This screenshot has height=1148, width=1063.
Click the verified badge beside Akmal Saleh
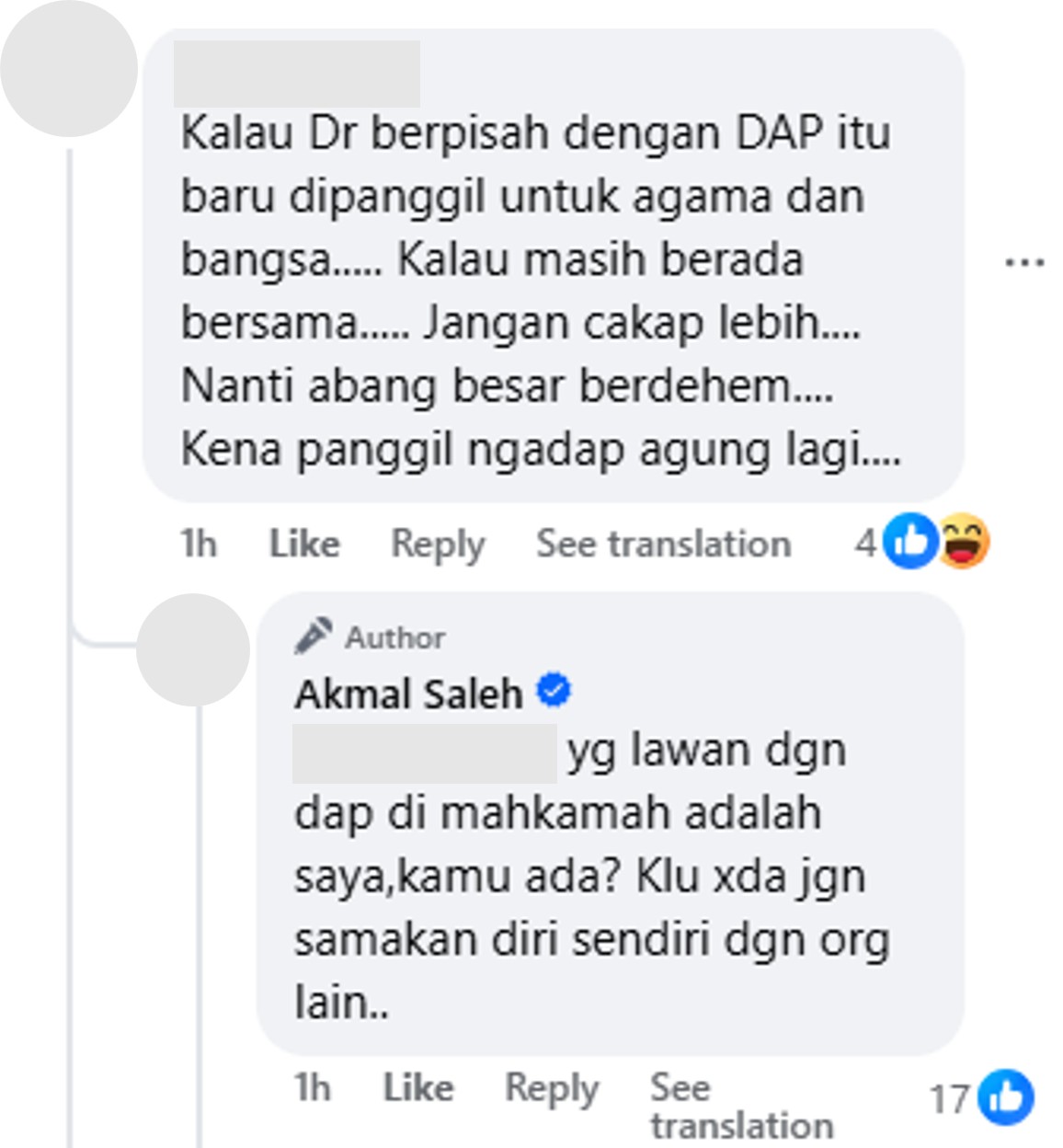click(x=554, y=690)
